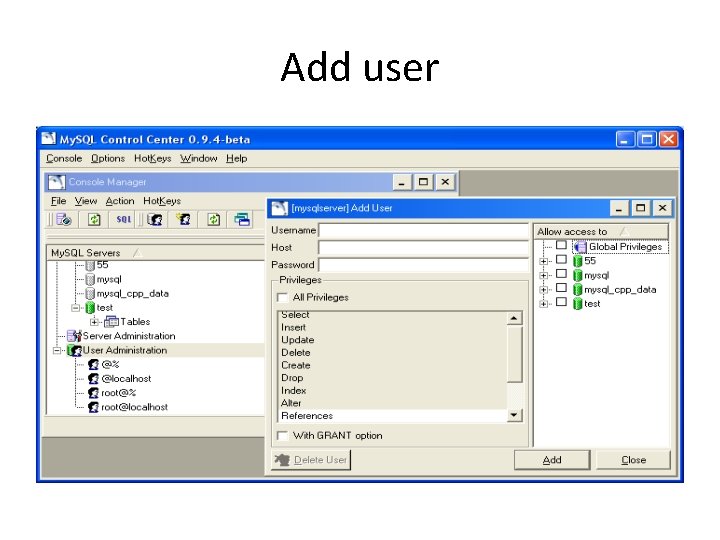The width and height of the screenshot is (720, 540).
Task: Click the first Console Manager toolbar icon
Action: 63,219
